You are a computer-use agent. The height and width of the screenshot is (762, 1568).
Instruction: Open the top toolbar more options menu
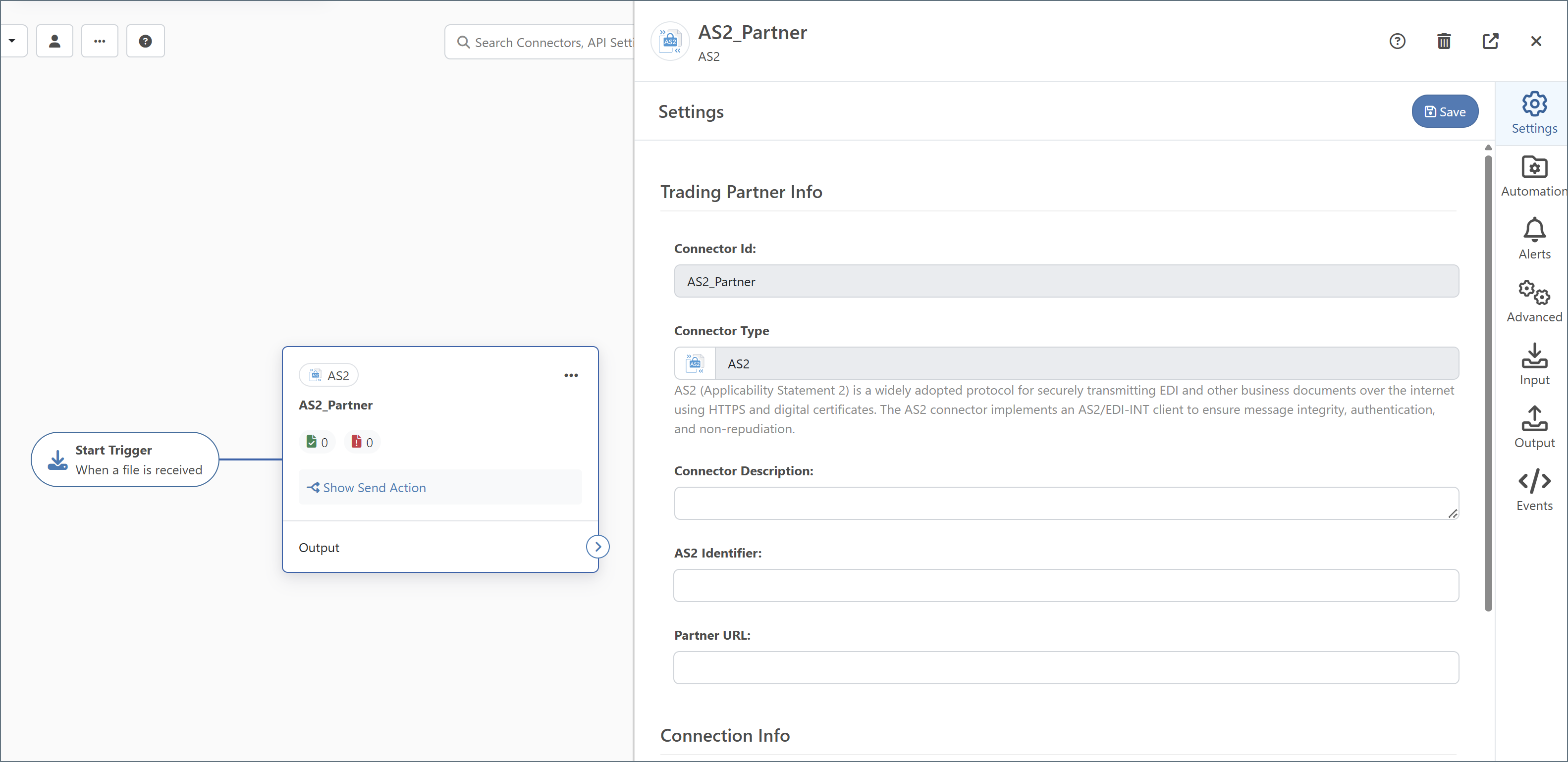(x=100, y=42)
